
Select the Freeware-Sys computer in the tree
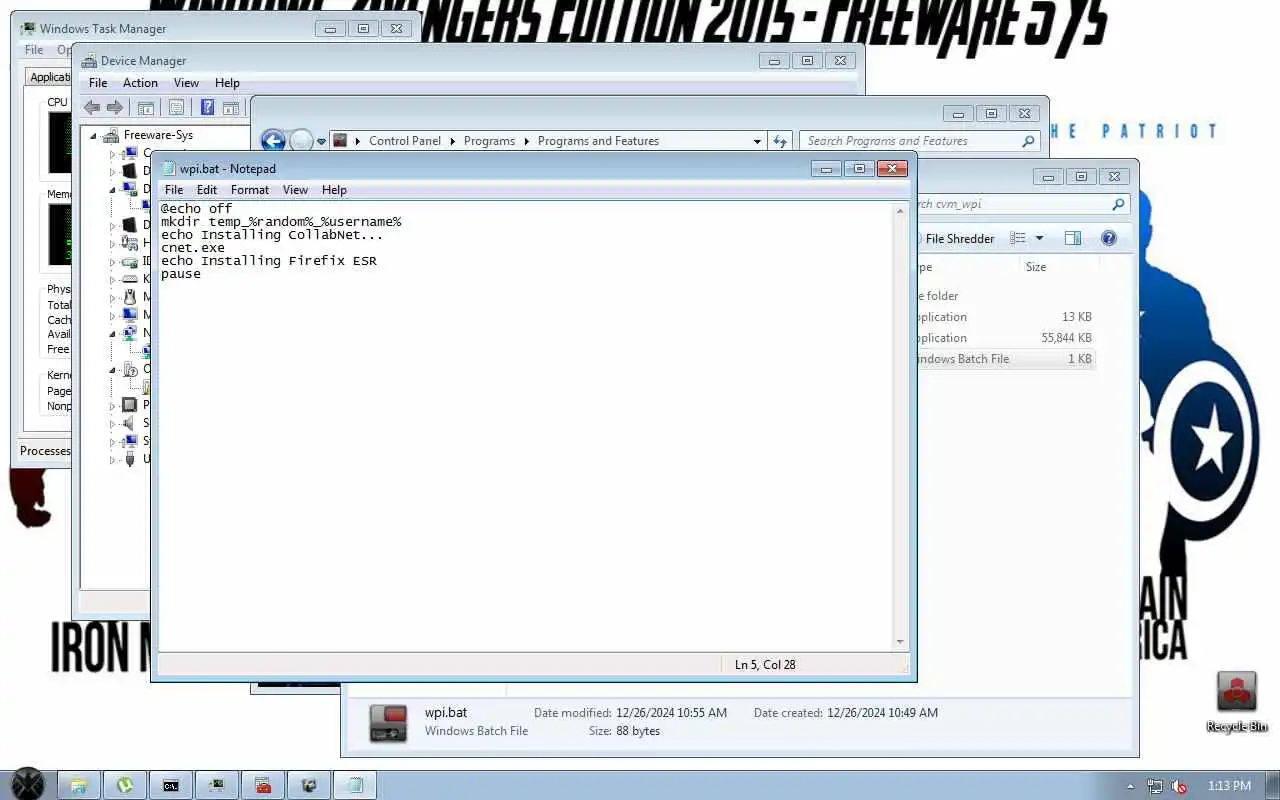(158, 135)
